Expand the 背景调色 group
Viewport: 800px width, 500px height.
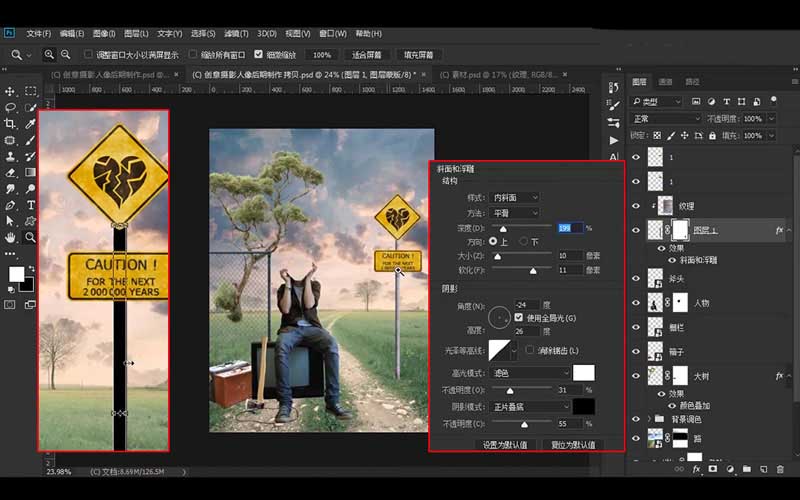click(649, 419)
